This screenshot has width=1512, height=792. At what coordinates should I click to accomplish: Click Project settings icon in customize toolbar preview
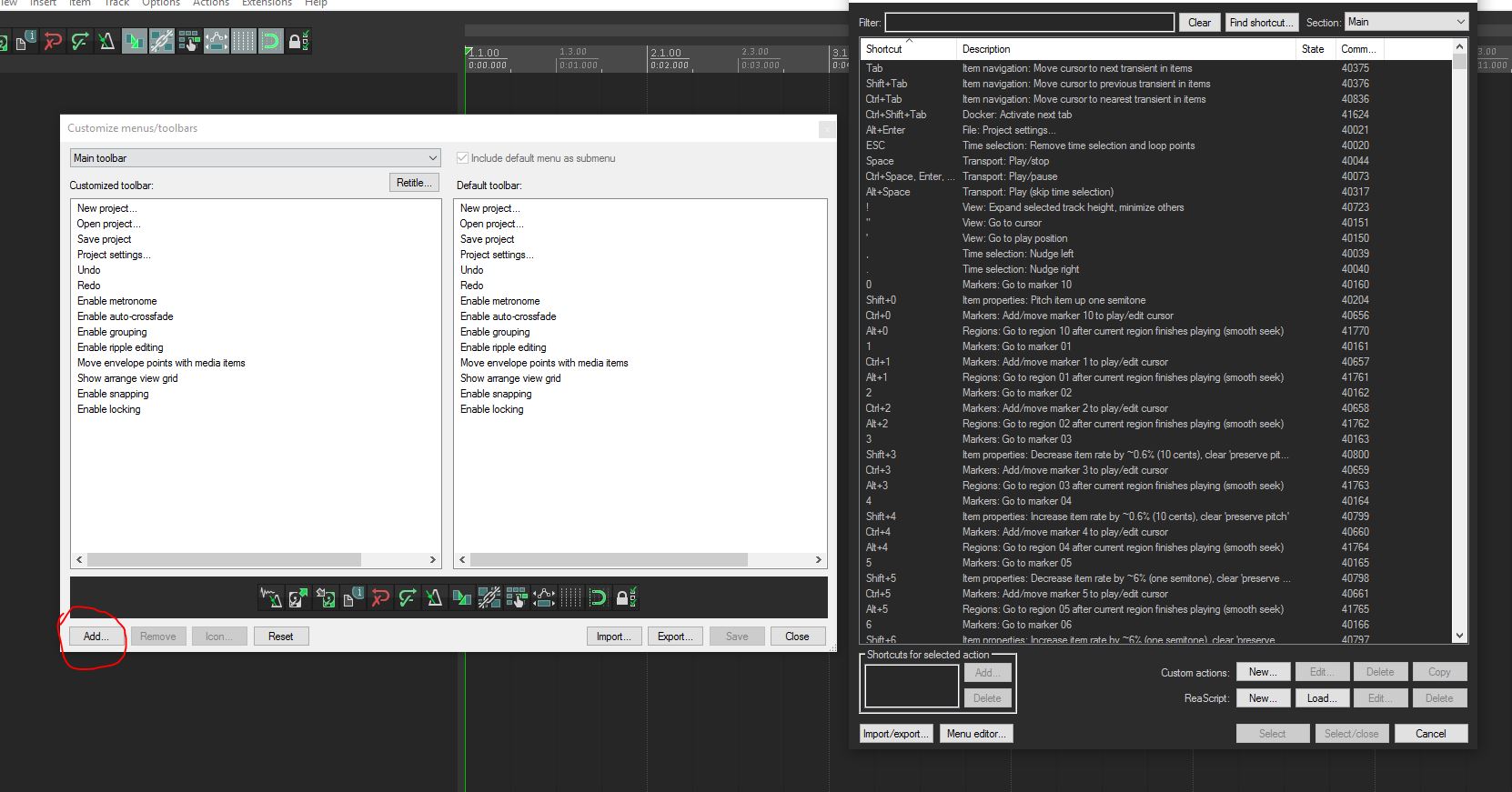pyautogui.click(x=353, y=597)
